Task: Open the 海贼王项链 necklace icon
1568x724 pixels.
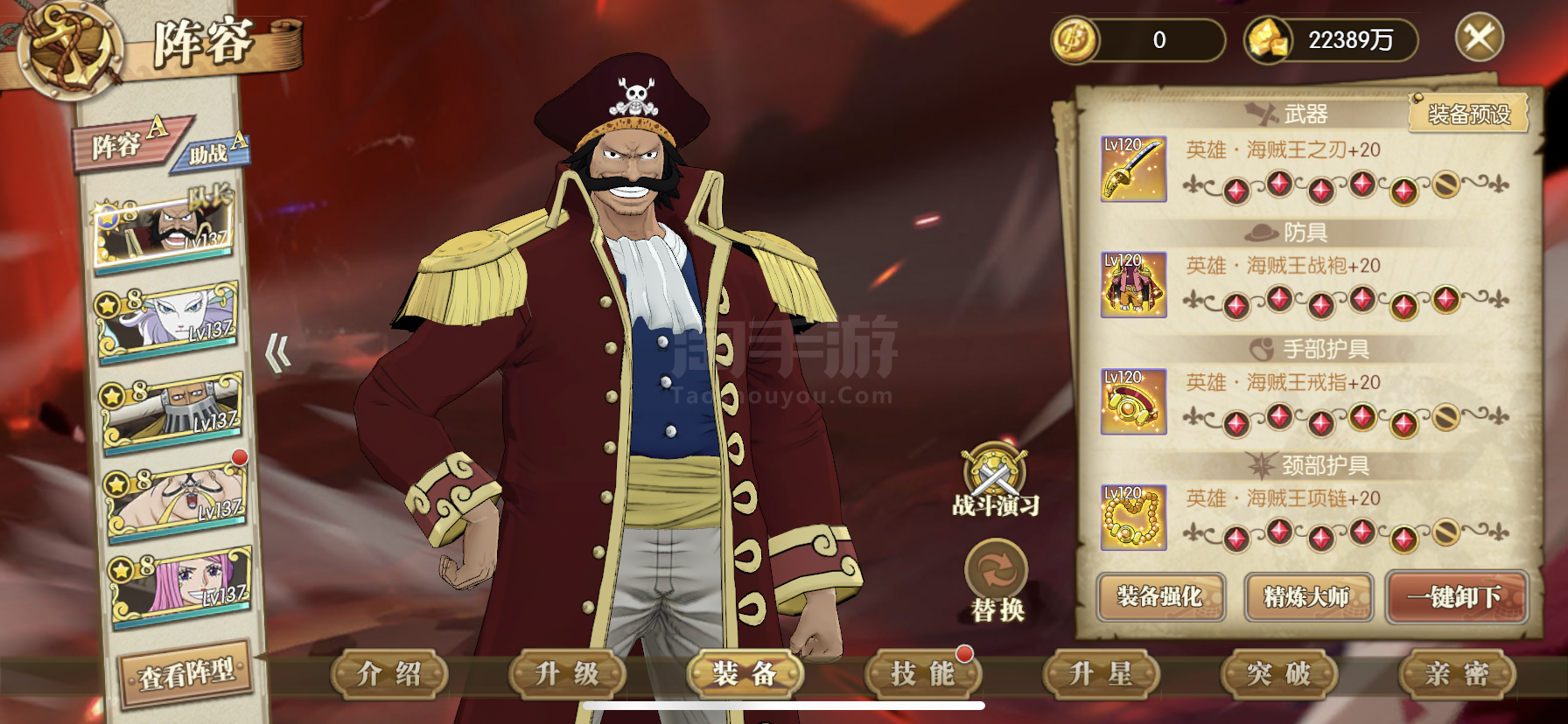Action: pos(1133,518)
